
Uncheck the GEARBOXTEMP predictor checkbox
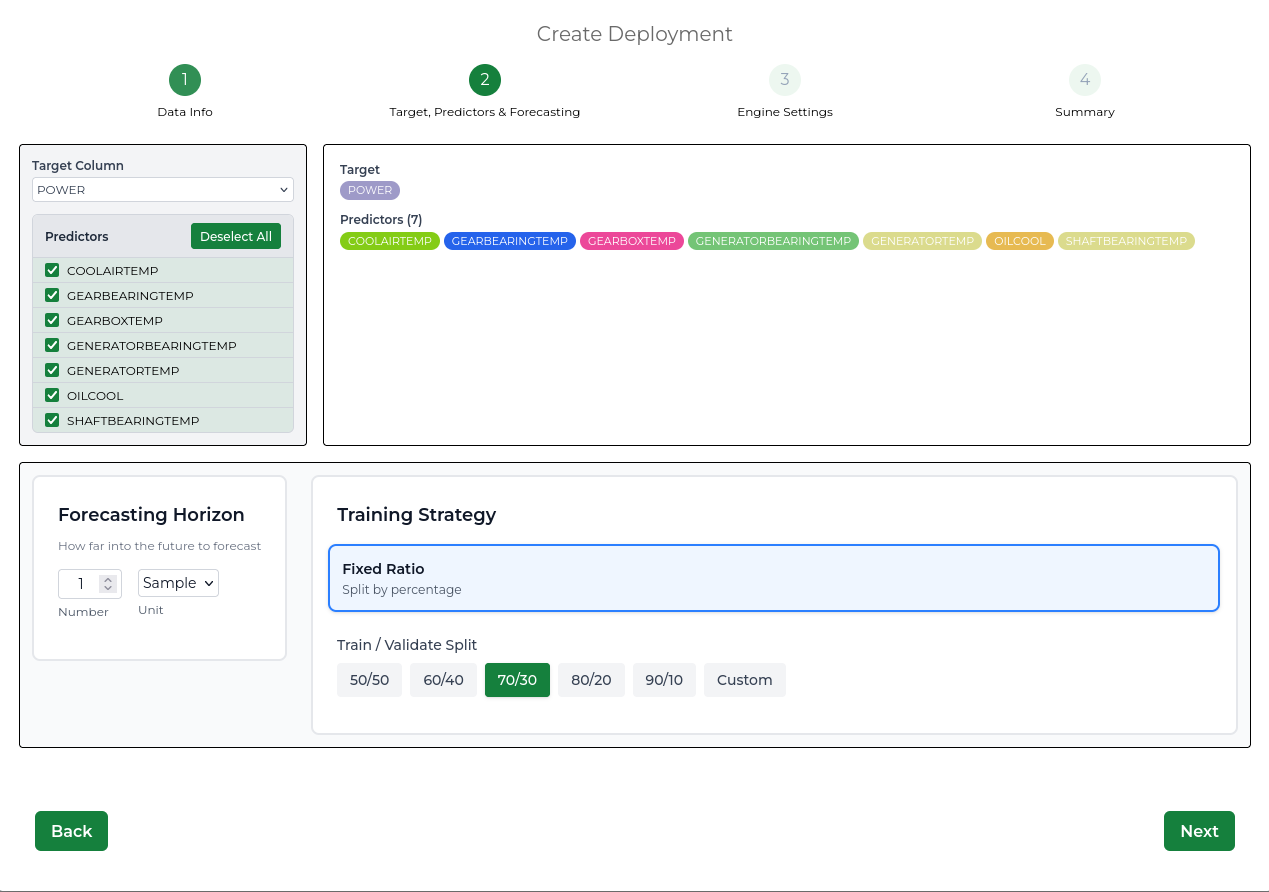click(x=52, y=320)
